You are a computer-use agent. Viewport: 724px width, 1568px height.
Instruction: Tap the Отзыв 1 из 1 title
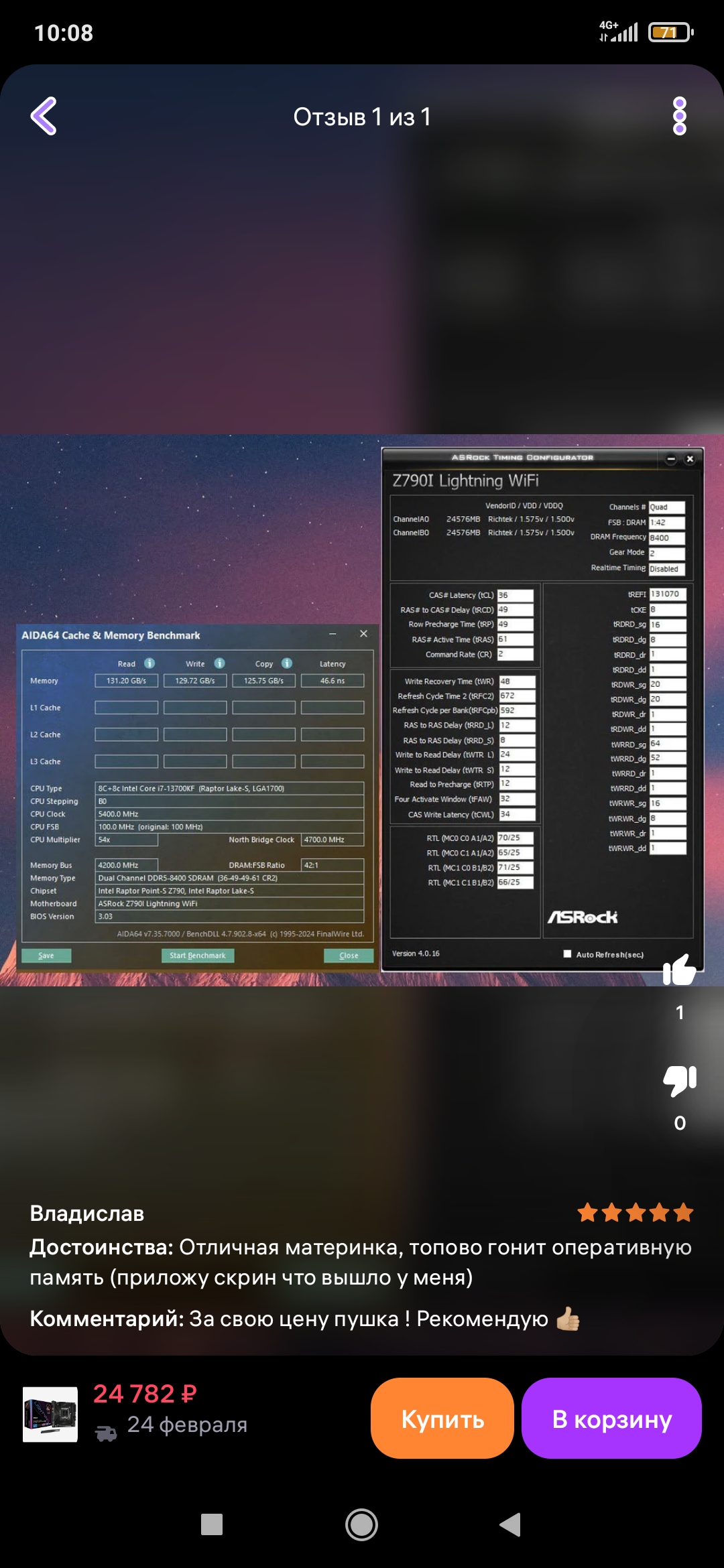coord(362,117)
